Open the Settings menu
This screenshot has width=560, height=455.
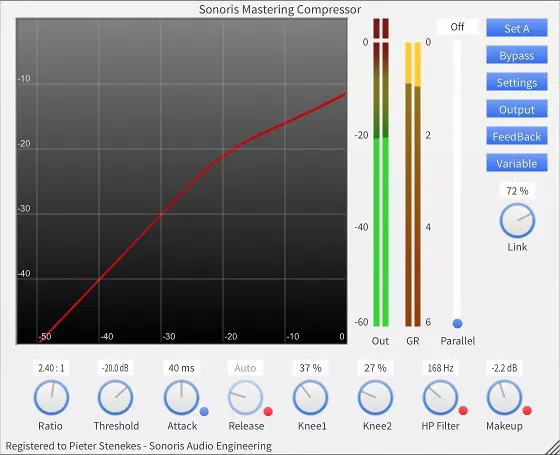(517, 82)
